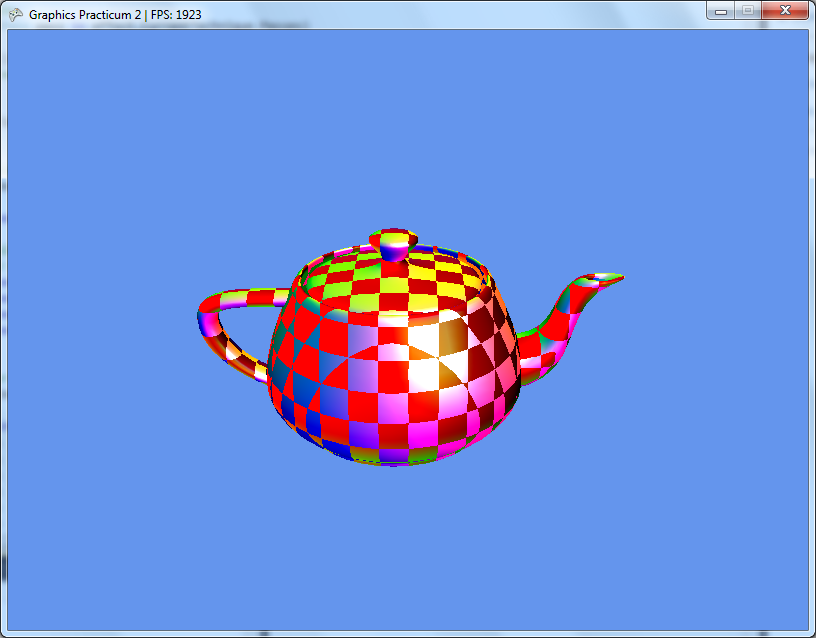
Task: Click the application icon in the title bar
Action: coord(16,14)
